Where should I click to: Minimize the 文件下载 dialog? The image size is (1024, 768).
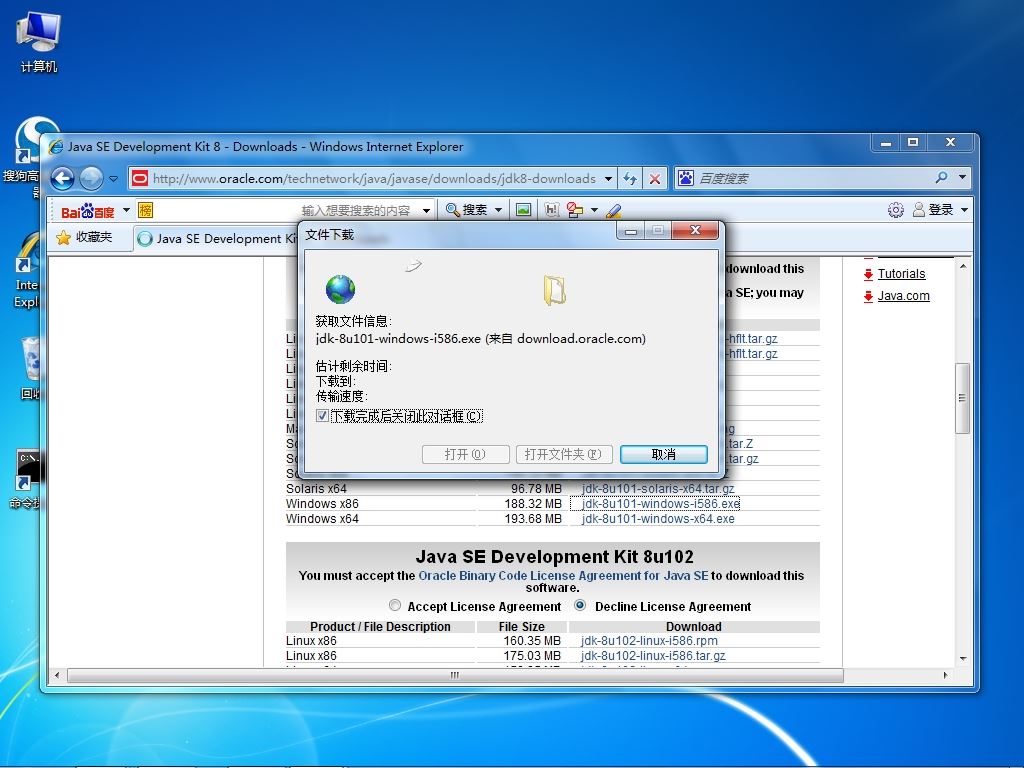(x=631, y=231)
